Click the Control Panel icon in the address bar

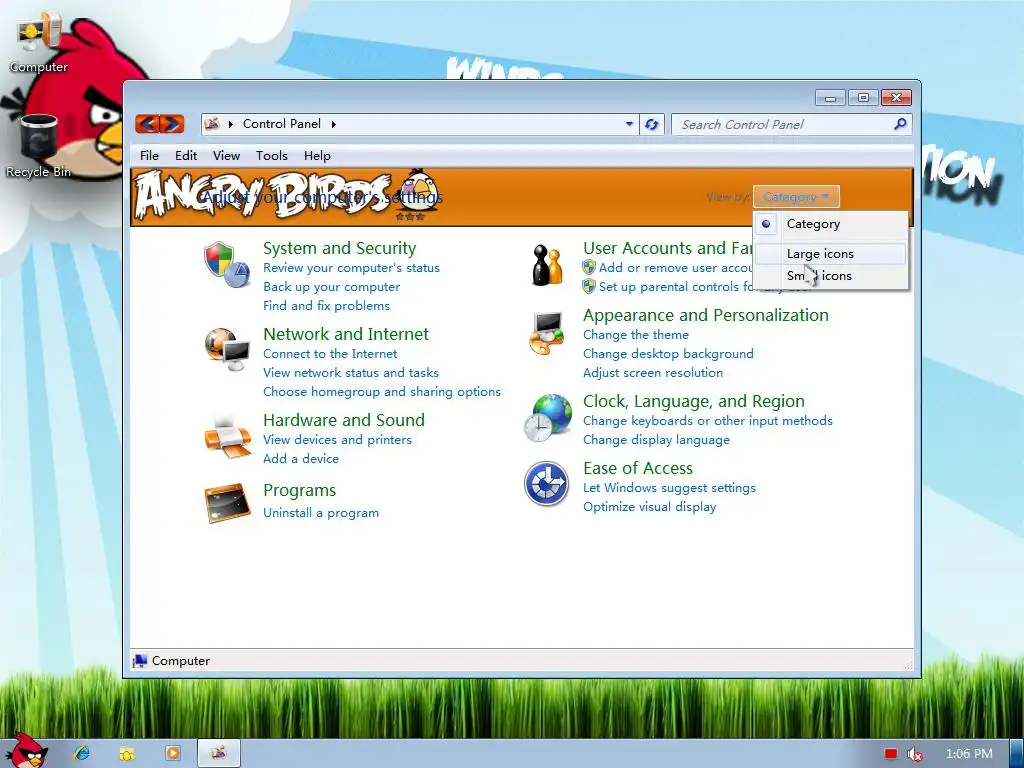pyautogui.click(x=212, y=123)
